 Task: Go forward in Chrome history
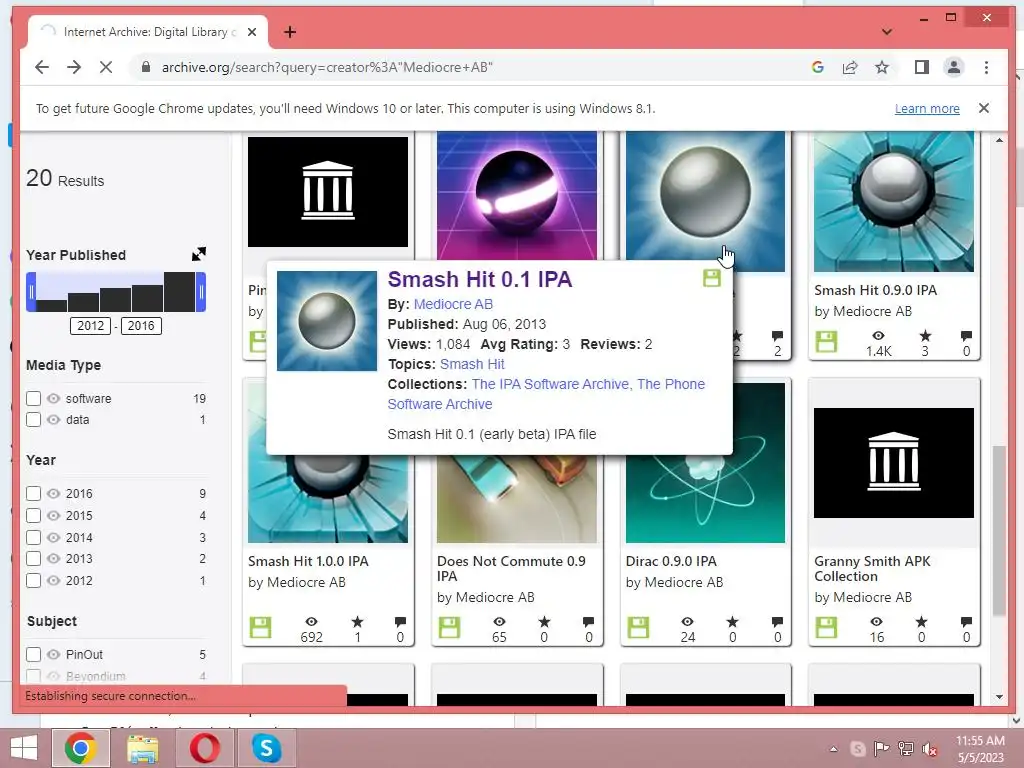[74, 67]
